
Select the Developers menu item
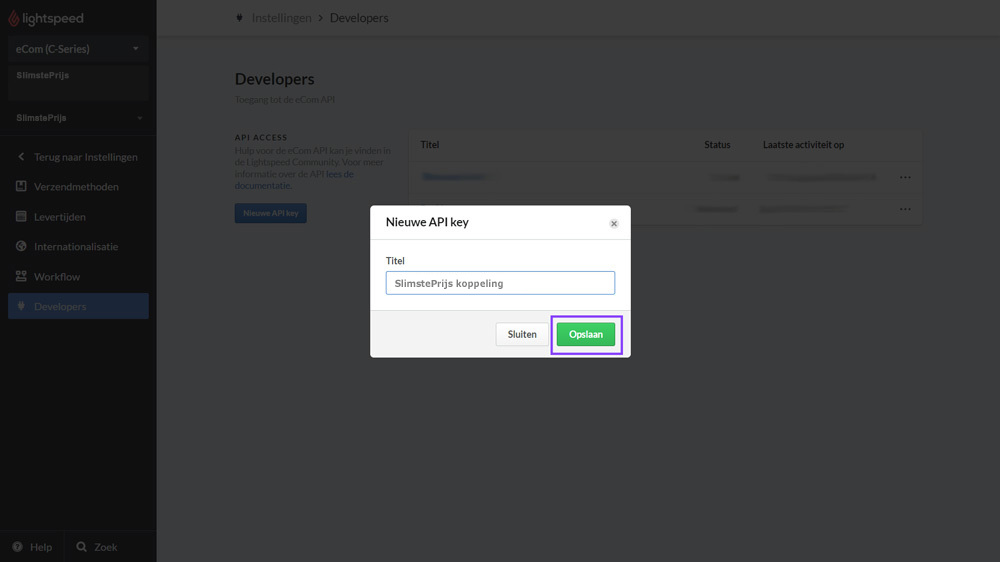pos(60,307)
